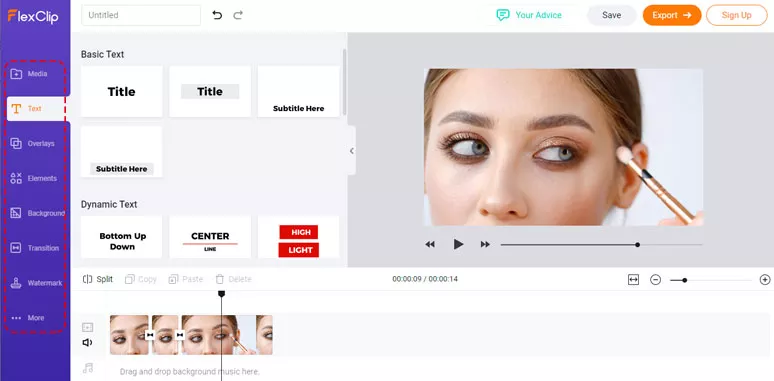Add the plain bold Title text preset

point(121,91)
